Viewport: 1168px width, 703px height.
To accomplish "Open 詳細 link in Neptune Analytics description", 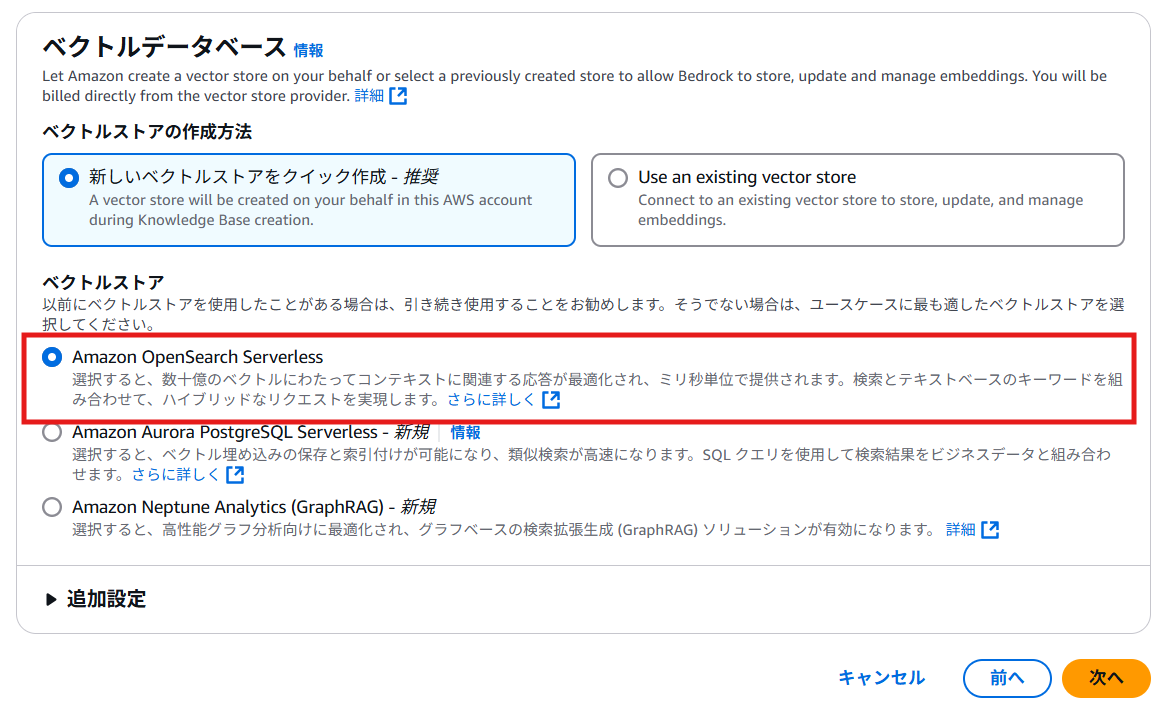I will coord(960,529).
